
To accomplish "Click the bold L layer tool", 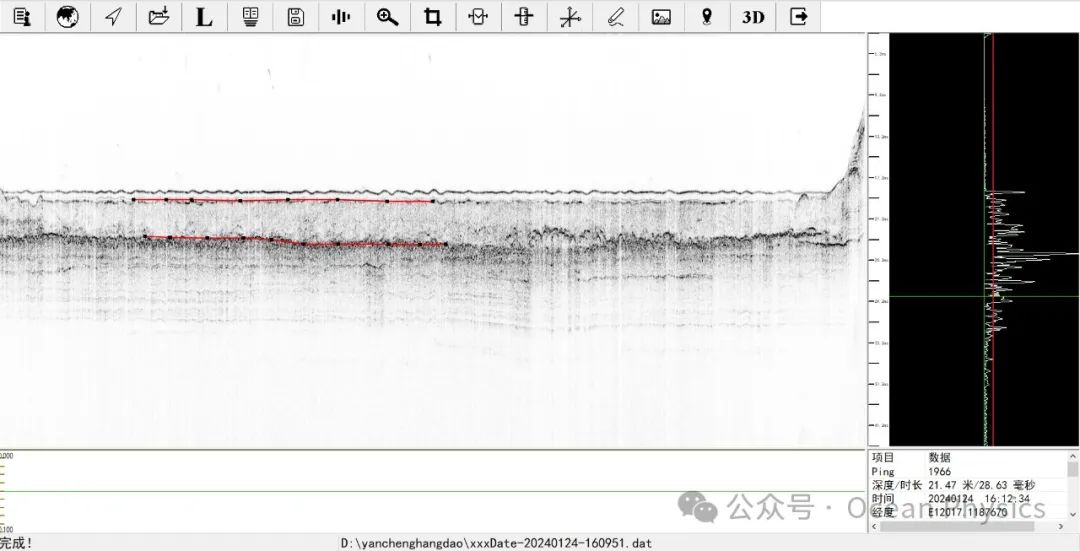I will [204, 17].
